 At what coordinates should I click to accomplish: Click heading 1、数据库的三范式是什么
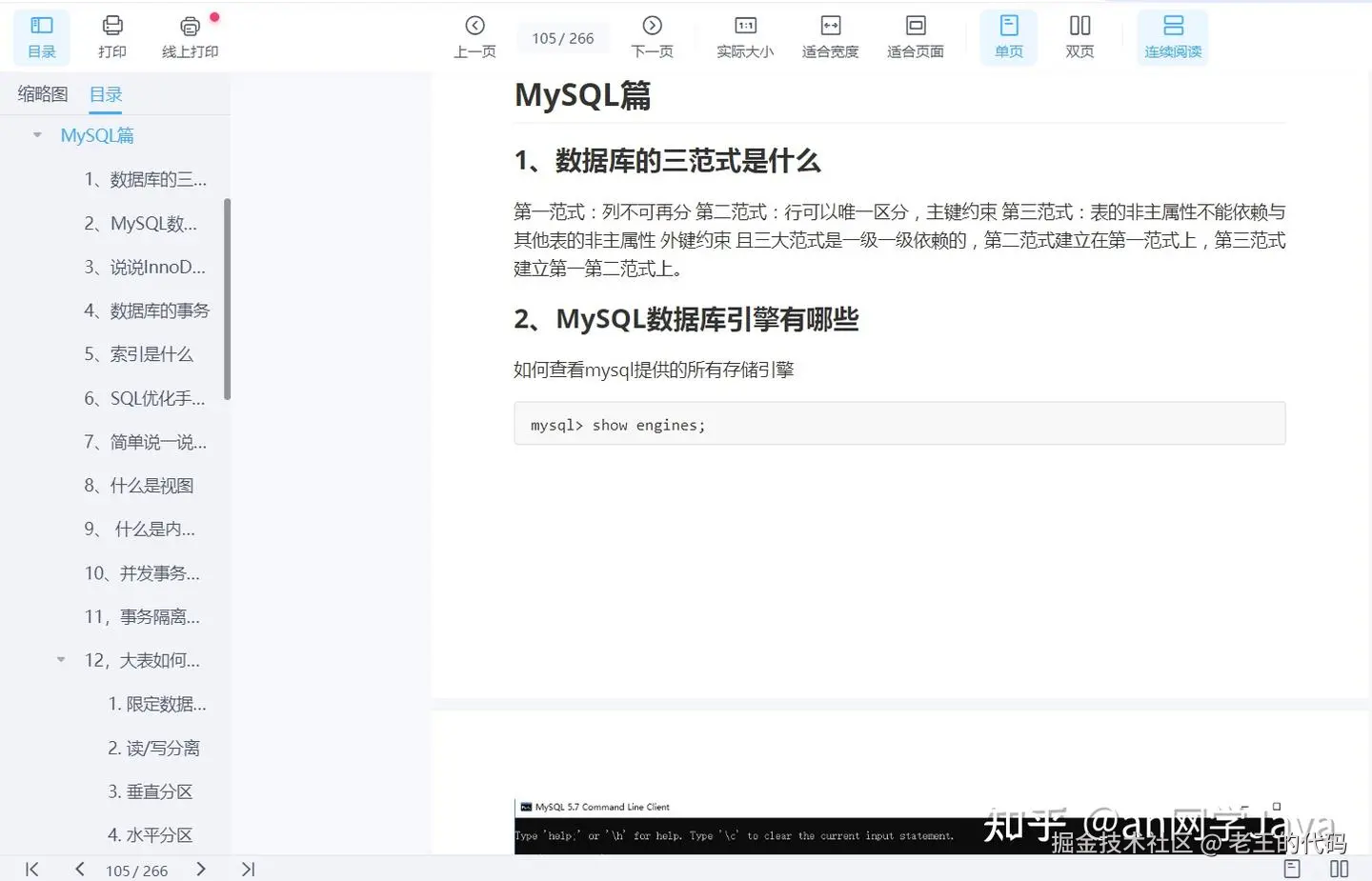coord(667,161)
